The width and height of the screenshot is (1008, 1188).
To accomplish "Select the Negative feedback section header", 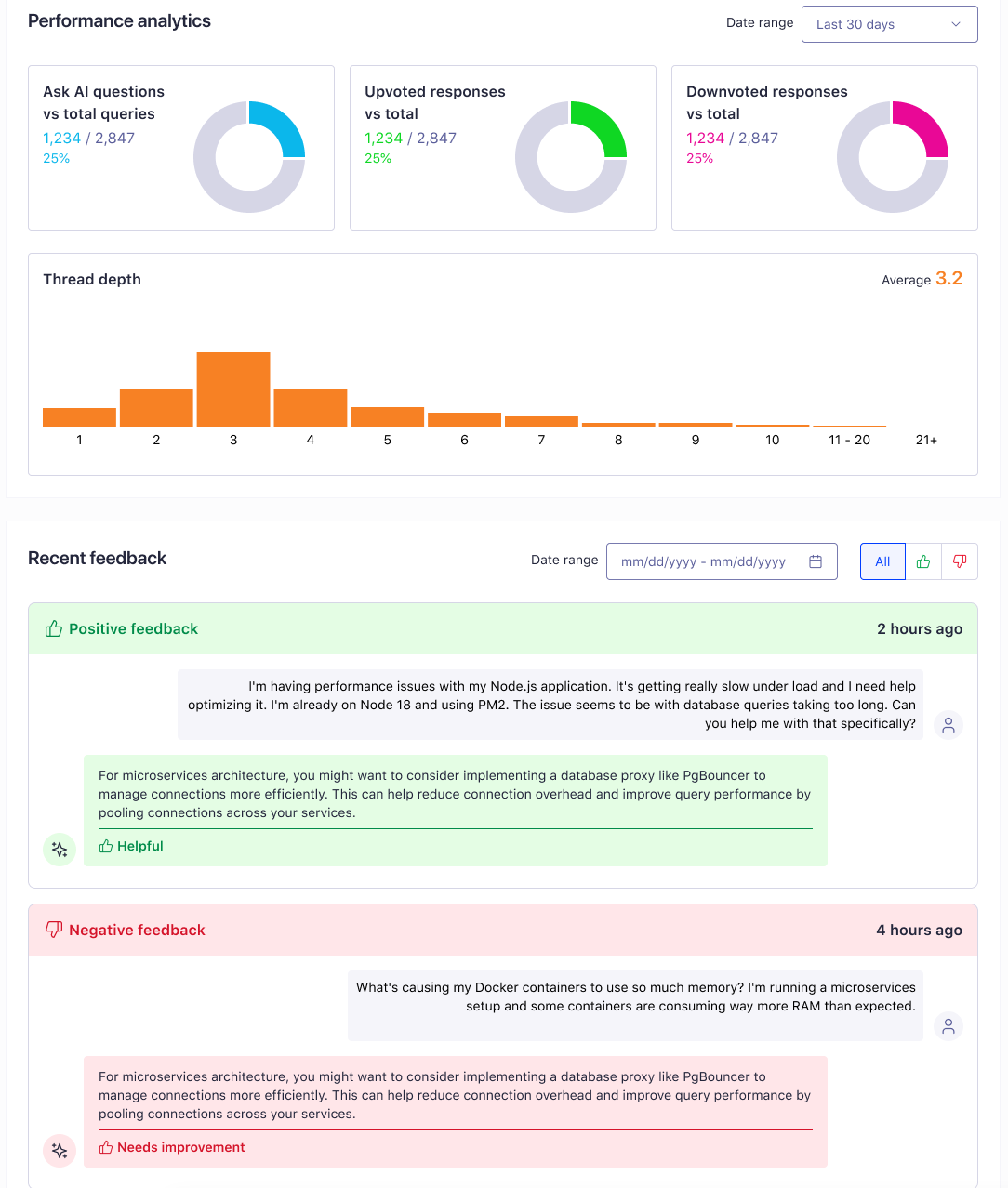I will 137,930.
